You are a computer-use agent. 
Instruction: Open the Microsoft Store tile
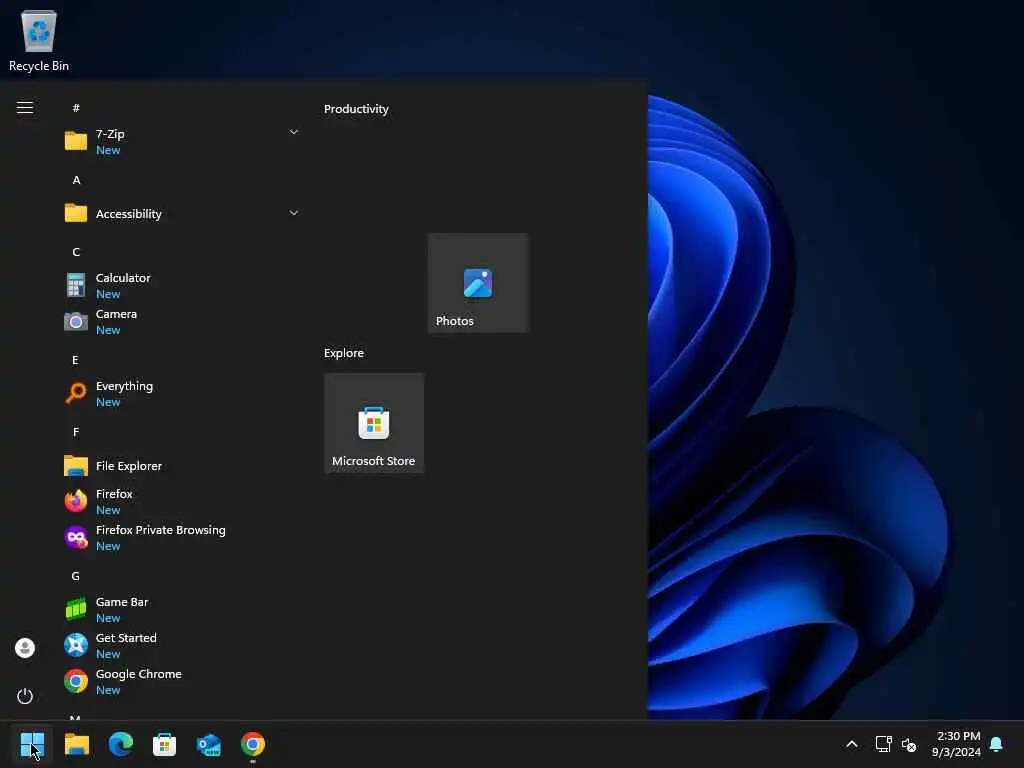[374, 423]
